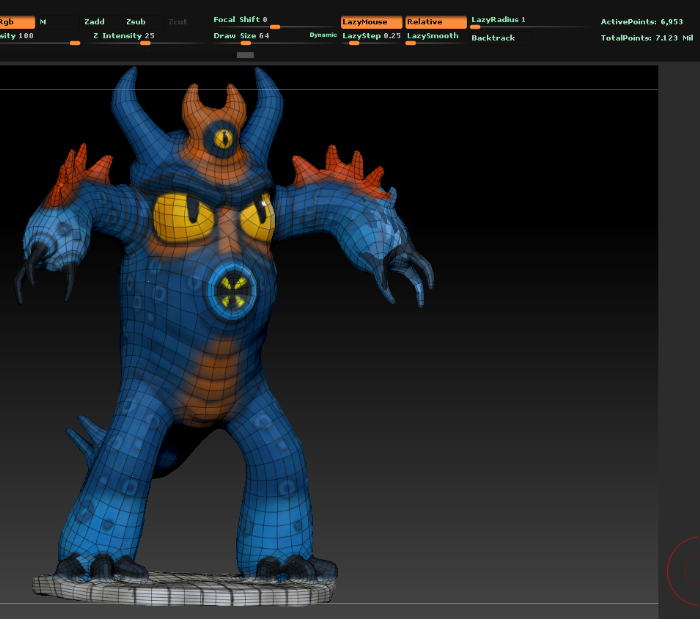Click the LazySmooth slider

(x=436, y=37)
